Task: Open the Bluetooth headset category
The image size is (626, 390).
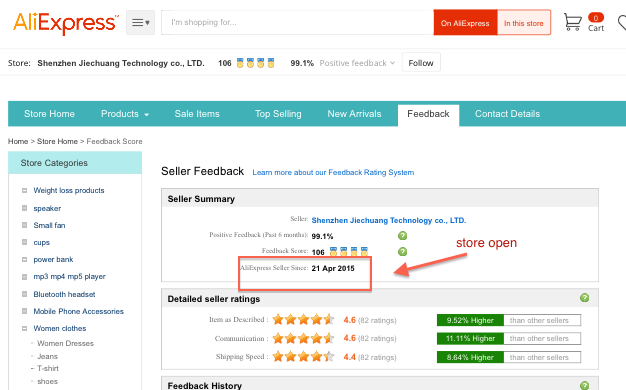Action: pyautogui.click(x=64, y=294)
